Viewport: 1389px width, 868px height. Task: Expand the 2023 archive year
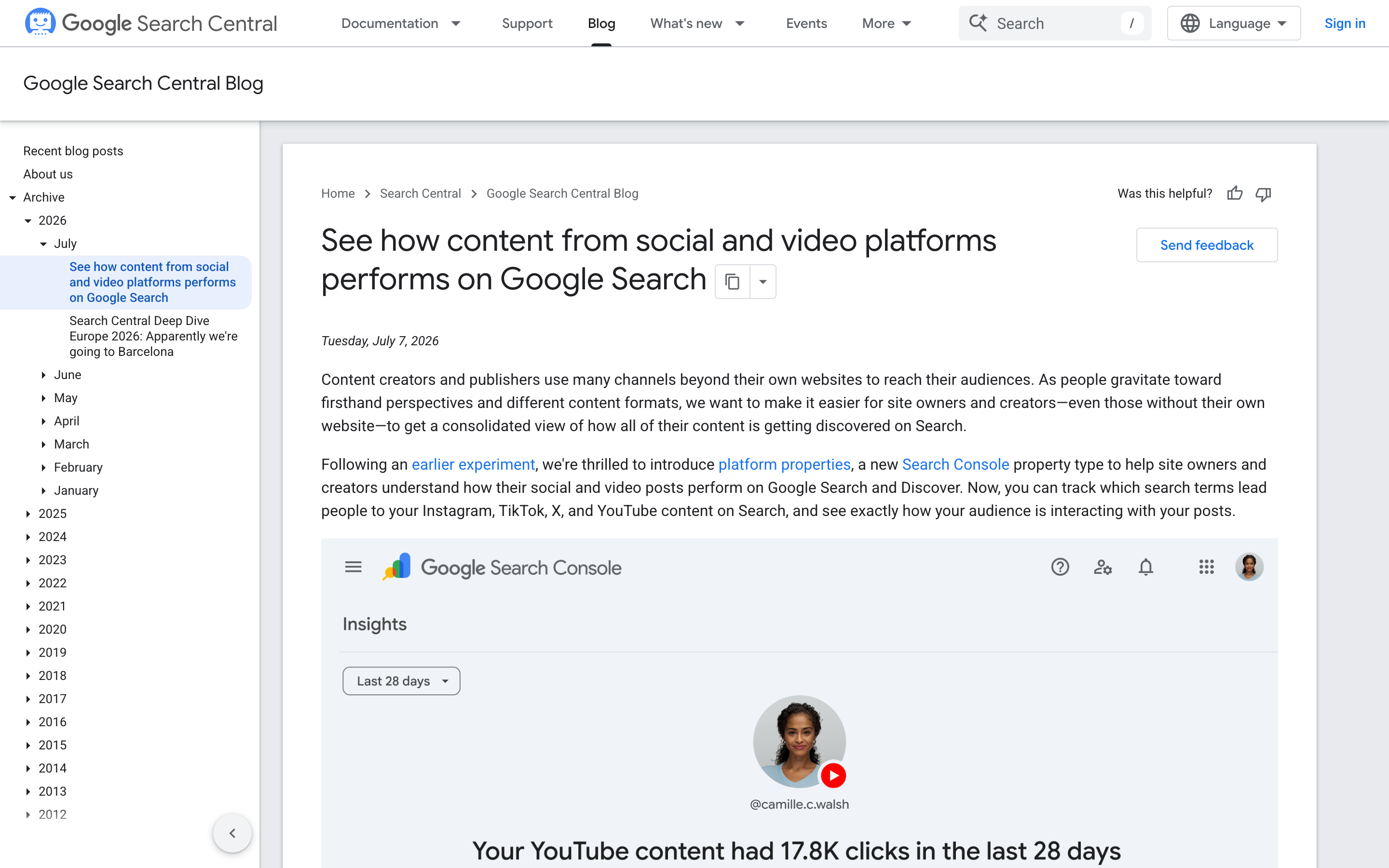coord(28,560)
